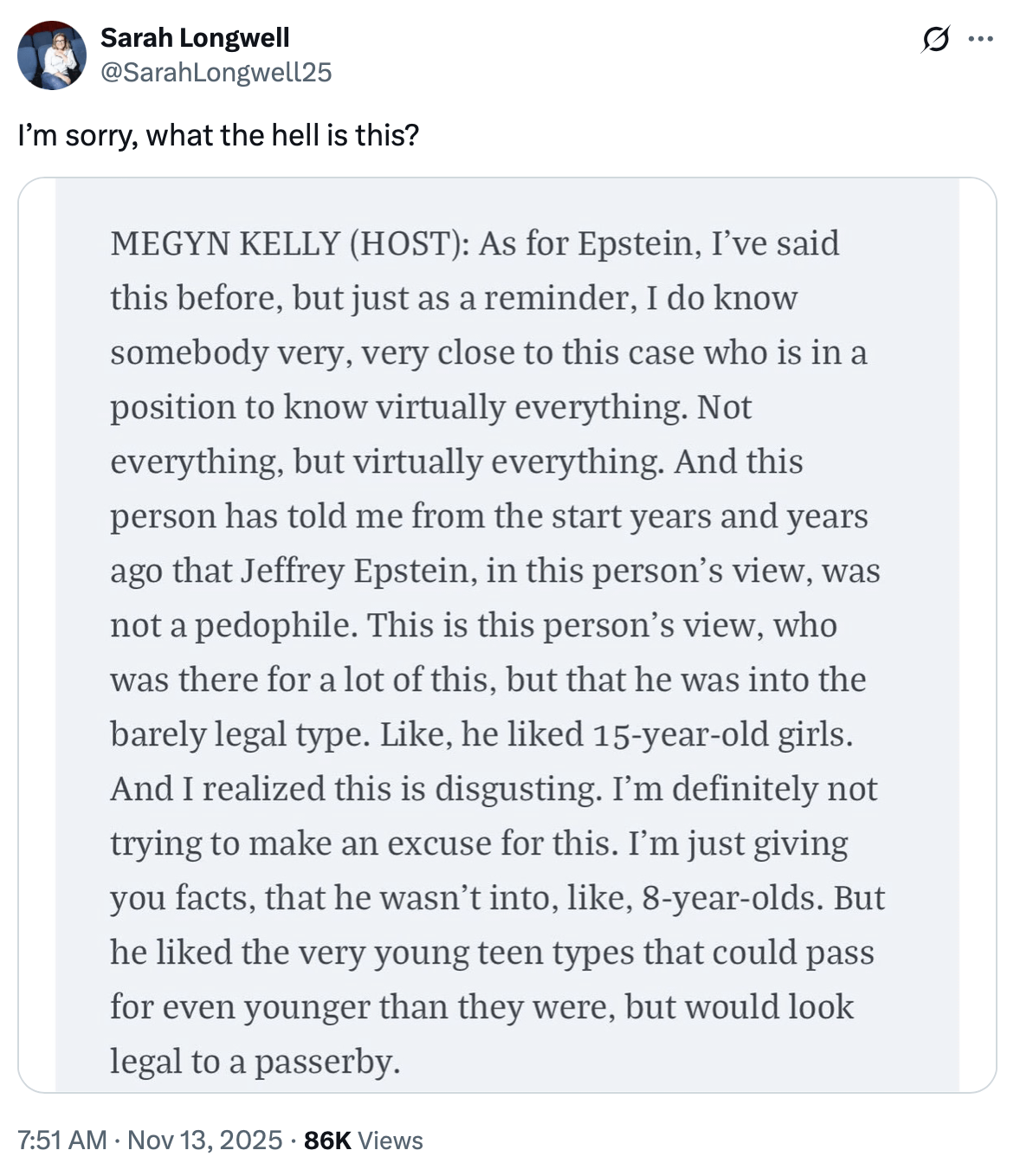The width and height of the screenshot is (1020, 1176).
Task: Click the "Nov 13, 2025" post date
Action: (x=204, y=1140)
